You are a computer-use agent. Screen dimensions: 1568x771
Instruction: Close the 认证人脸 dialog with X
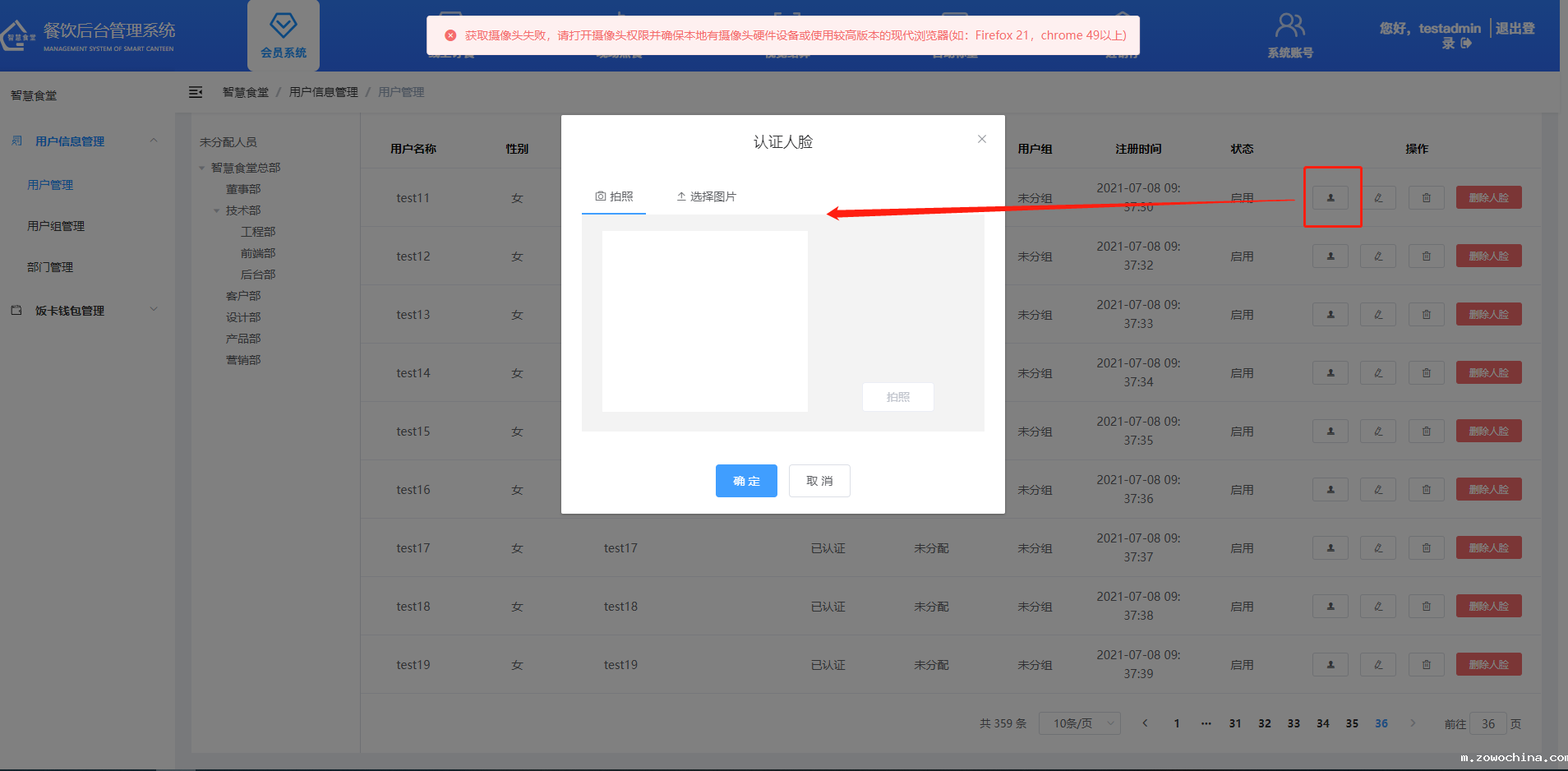click(x=981, y=139)
